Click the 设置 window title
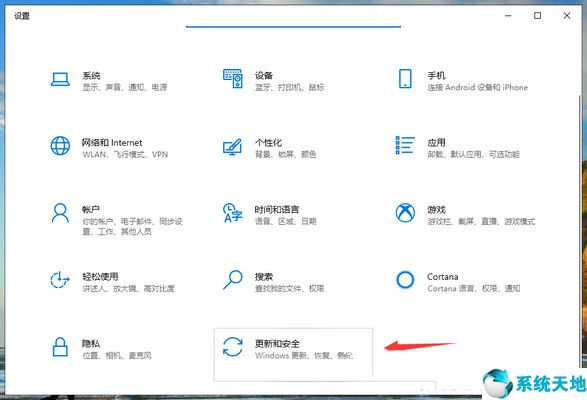This screenshot has height=400, width=587. [x=22, y=16]
